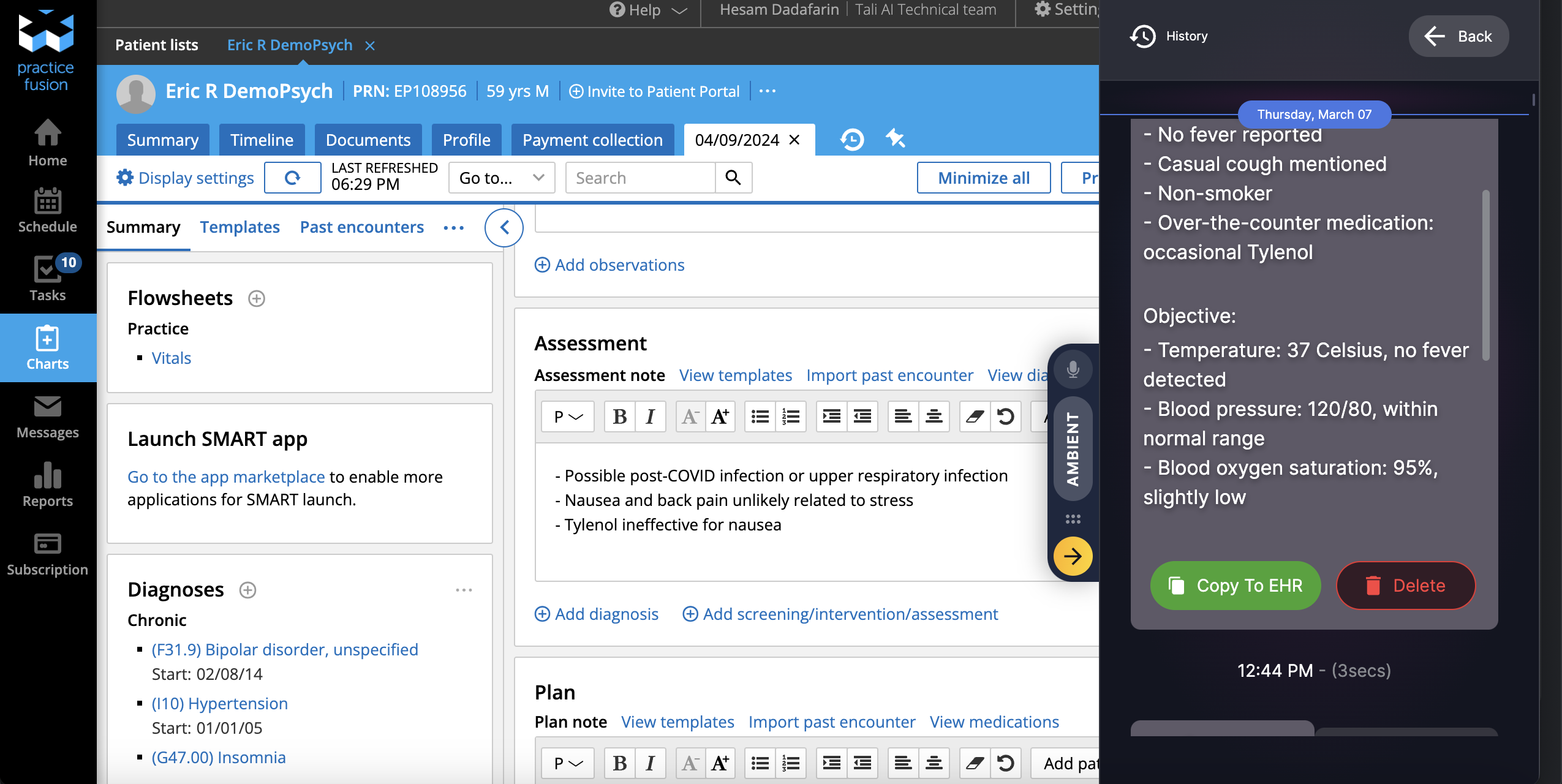Collapse the left summary panel chevron
1562x784 pixels.
point(504,228)
